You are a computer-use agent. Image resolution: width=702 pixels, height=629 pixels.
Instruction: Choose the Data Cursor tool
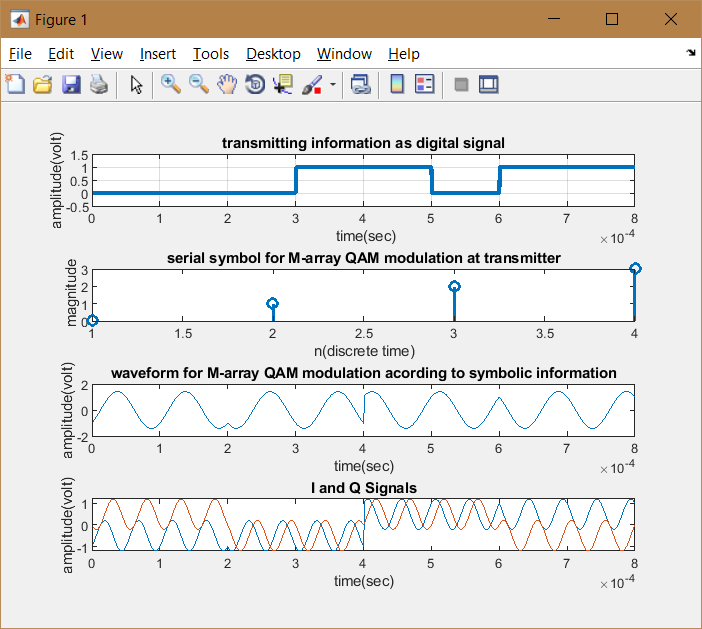click(x=283, y=84)
